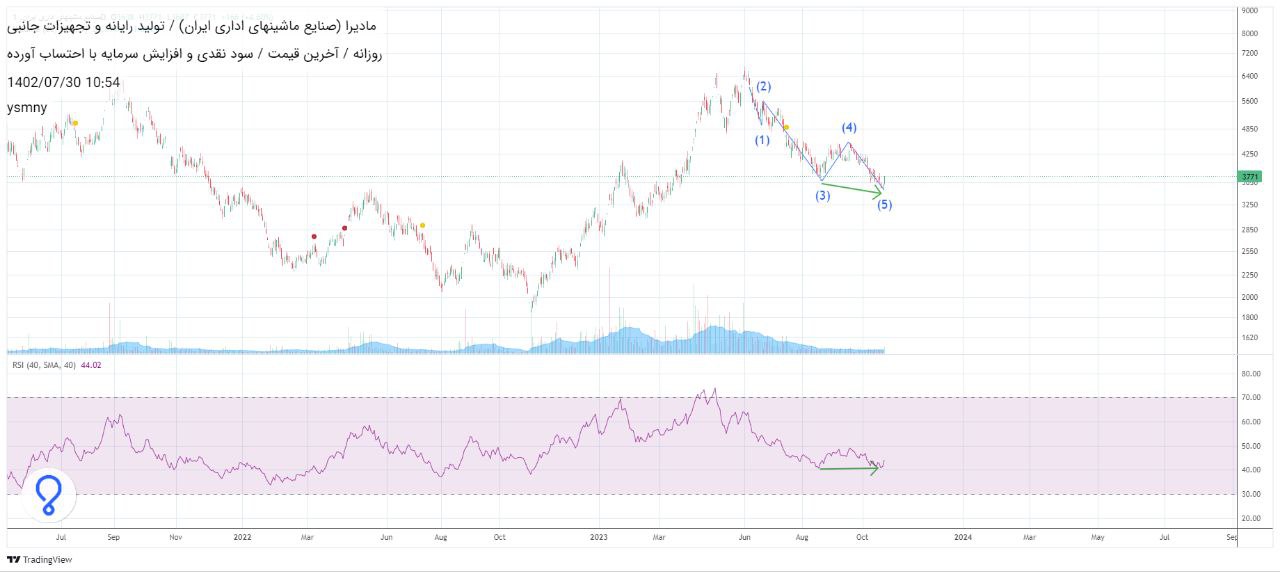Click the 70.00 level on RSI scale
1280x572 pixels.
pyautogui.click(x=1248, y=398)
